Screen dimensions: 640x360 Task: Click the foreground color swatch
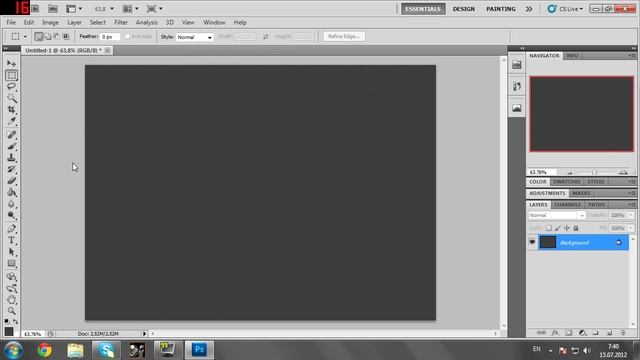(9, 331)
